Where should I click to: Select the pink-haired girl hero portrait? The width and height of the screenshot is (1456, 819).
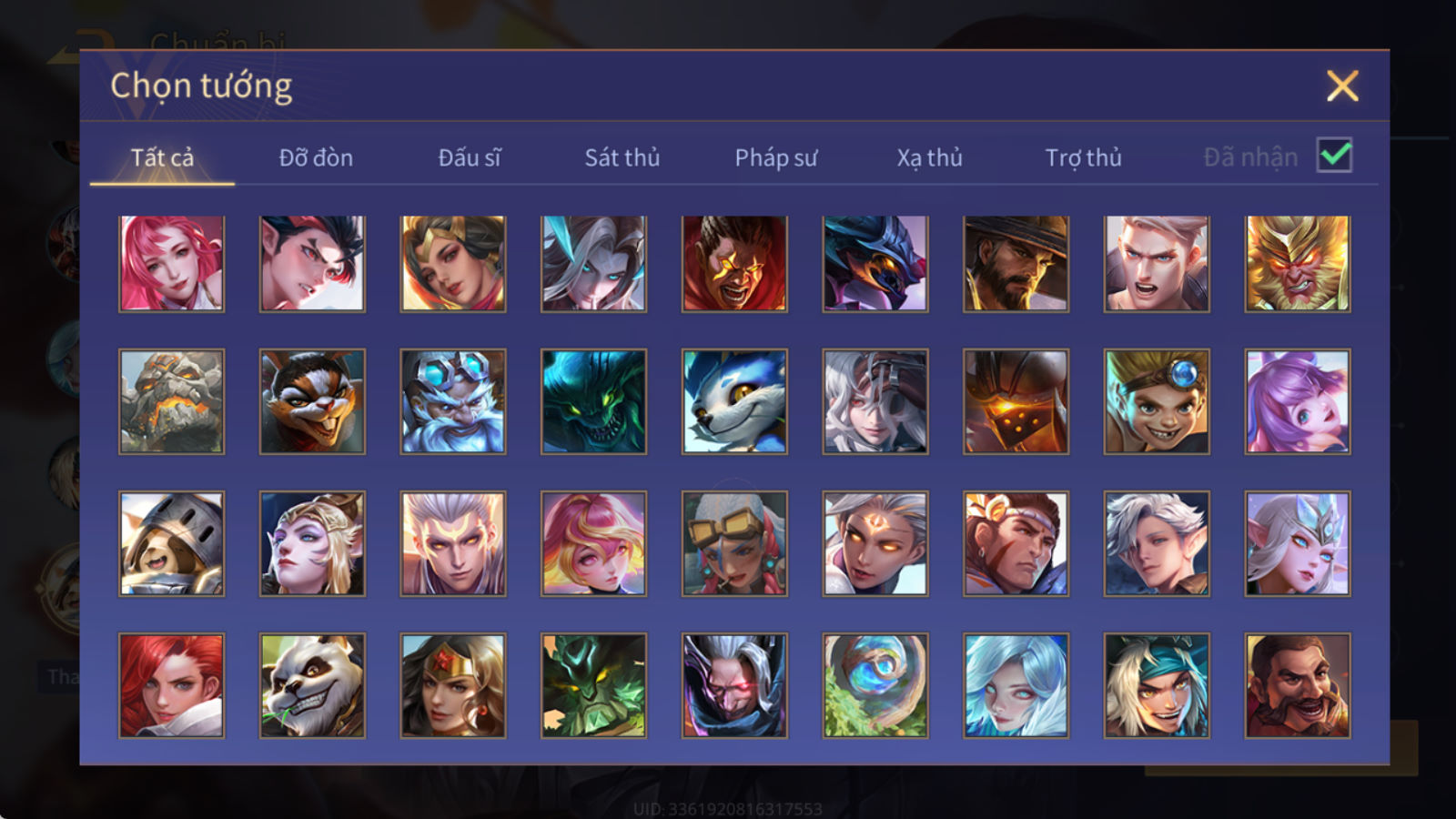click(171, 264)
